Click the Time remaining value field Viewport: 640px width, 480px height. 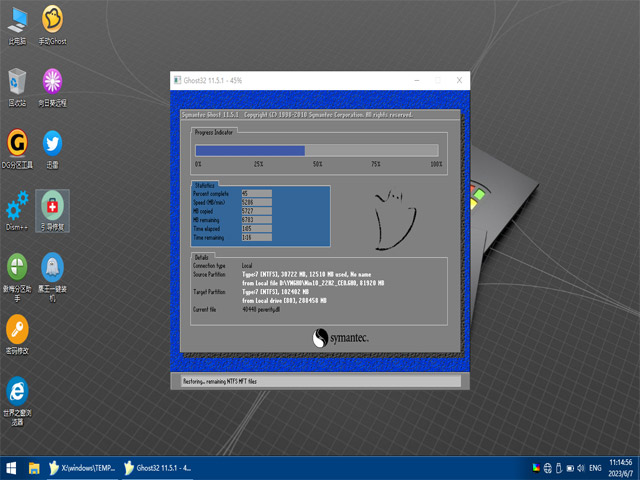(x=256, y=237)
